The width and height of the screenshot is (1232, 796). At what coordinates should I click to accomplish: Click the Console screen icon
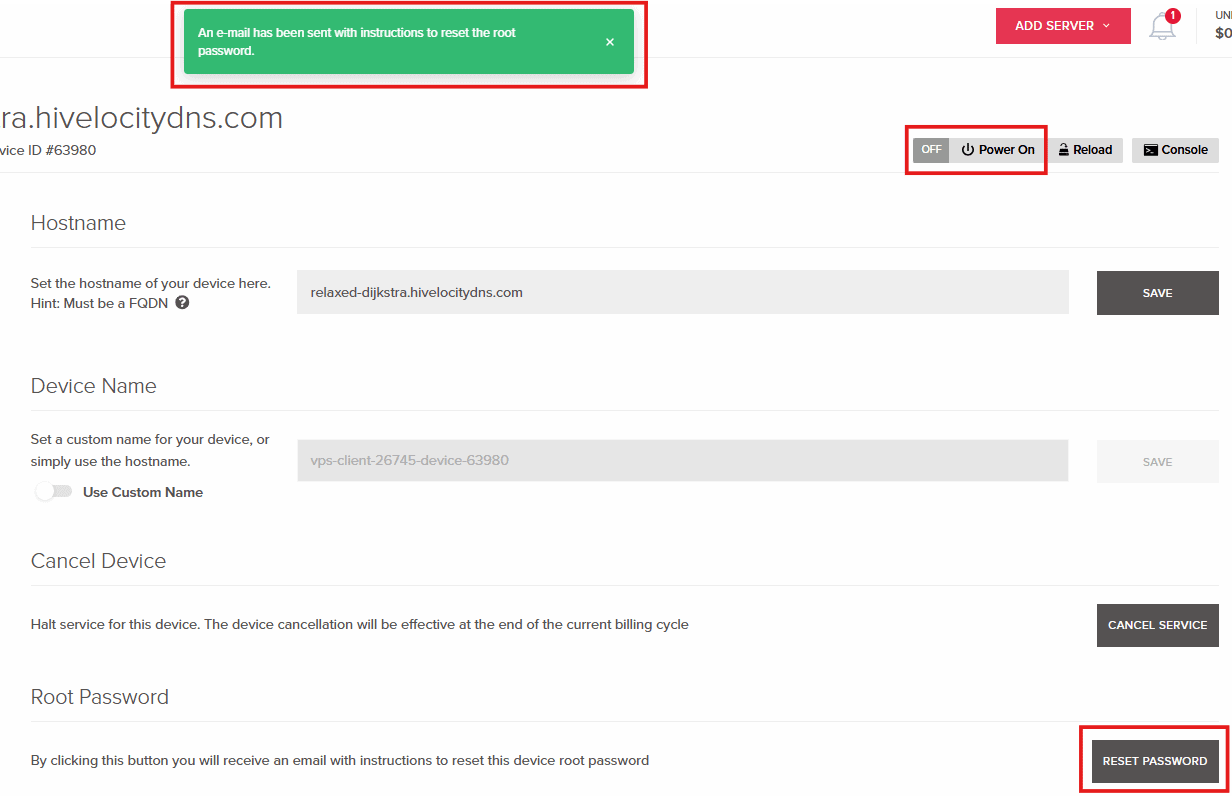pos(1150,150)
